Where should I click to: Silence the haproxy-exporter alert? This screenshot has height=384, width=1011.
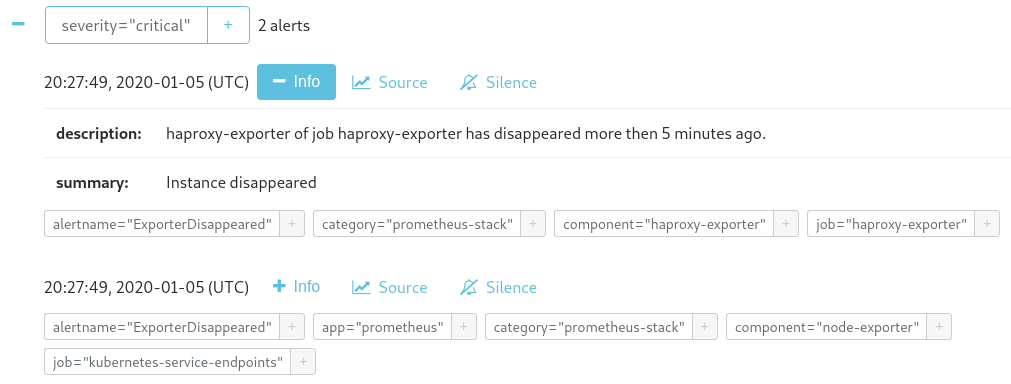[x=498, y=82]
